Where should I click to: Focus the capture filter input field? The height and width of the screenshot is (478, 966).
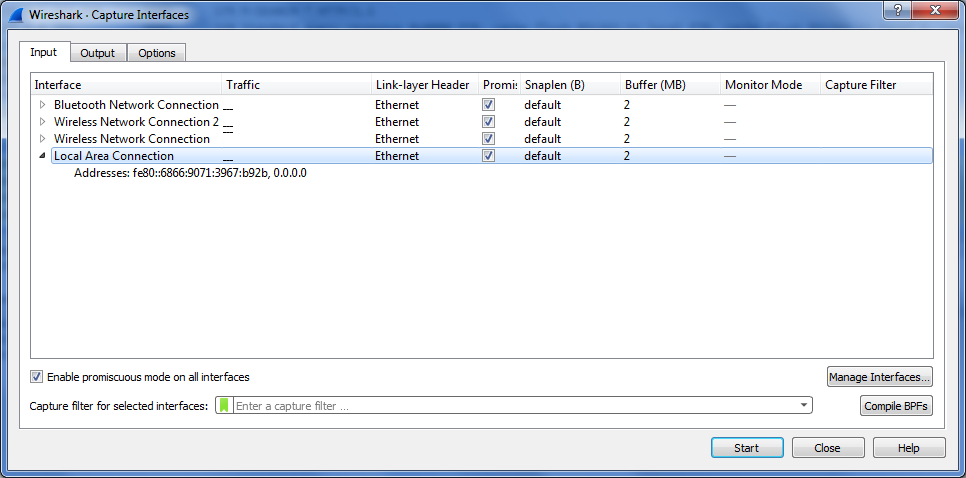pyautogui.click(x=514, y=405)
